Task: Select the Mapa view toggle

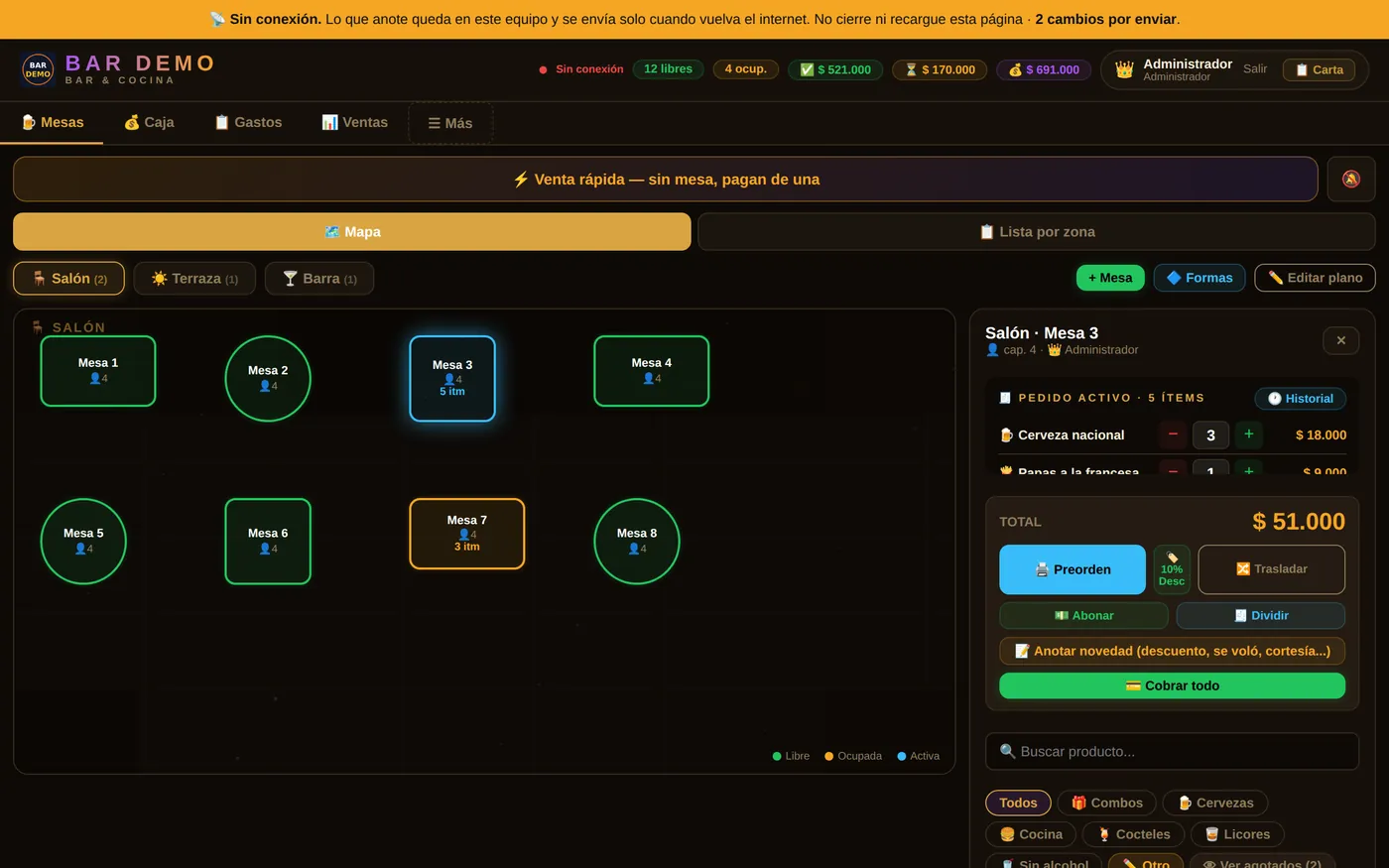Action: pyautogui.click(x=352, y=231)
